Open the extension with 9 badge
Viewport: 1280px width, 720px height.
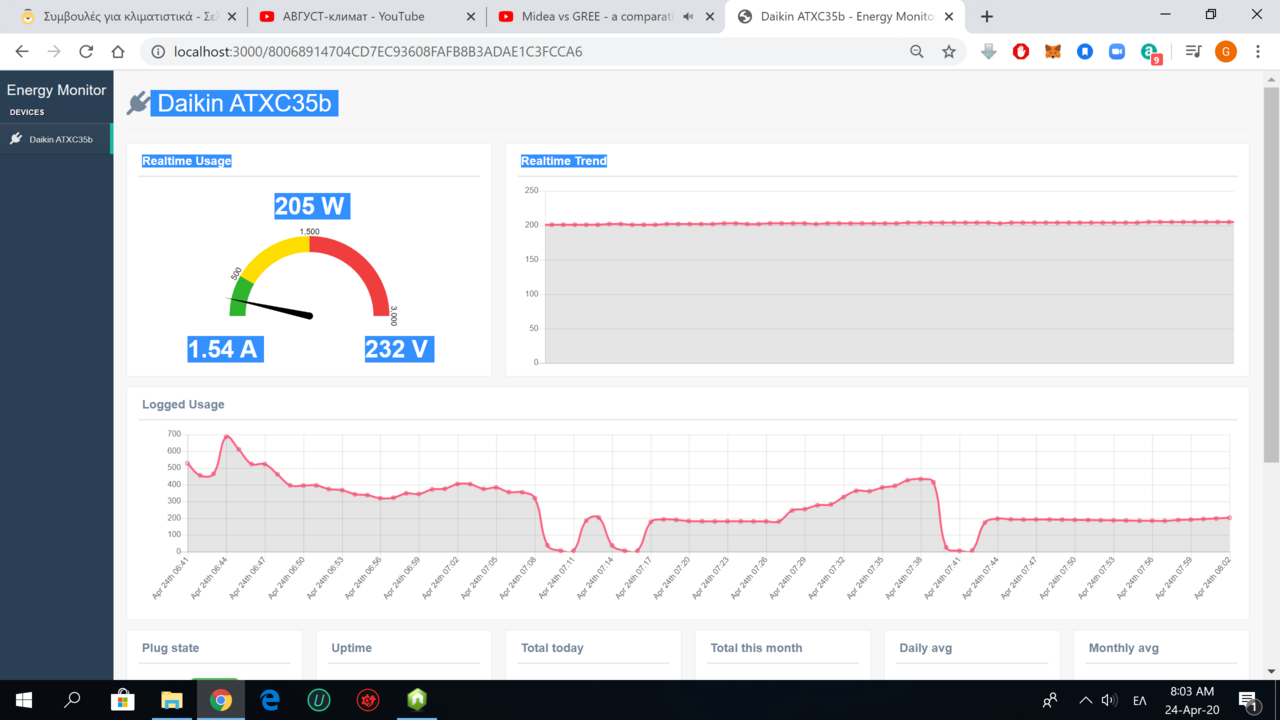pyautogui.click(x=1151, y=53)
